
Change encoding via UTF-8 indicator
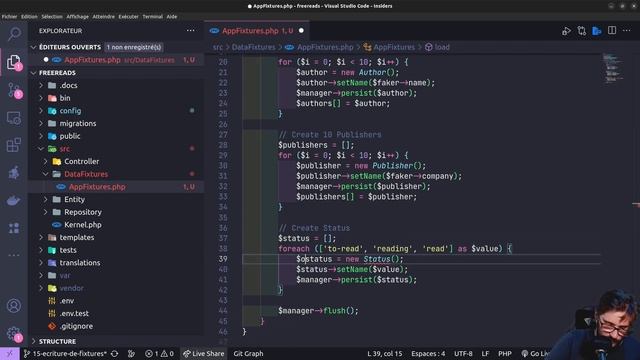tap(463, 353)
